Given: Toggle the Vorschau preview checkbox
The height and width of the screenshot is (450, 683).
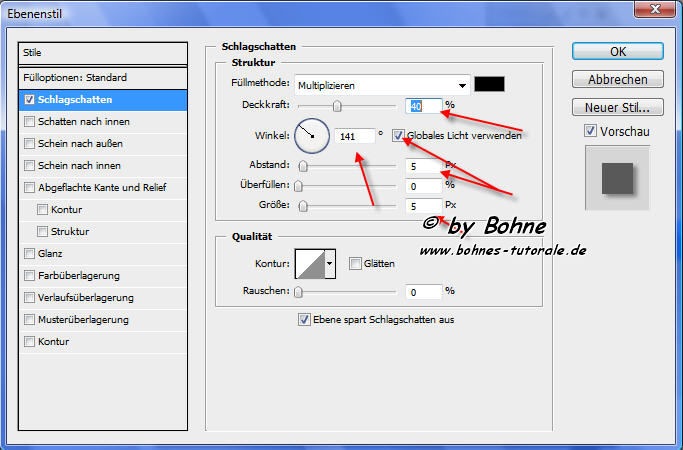Looking at the screenshot, I should pos(589,130).
